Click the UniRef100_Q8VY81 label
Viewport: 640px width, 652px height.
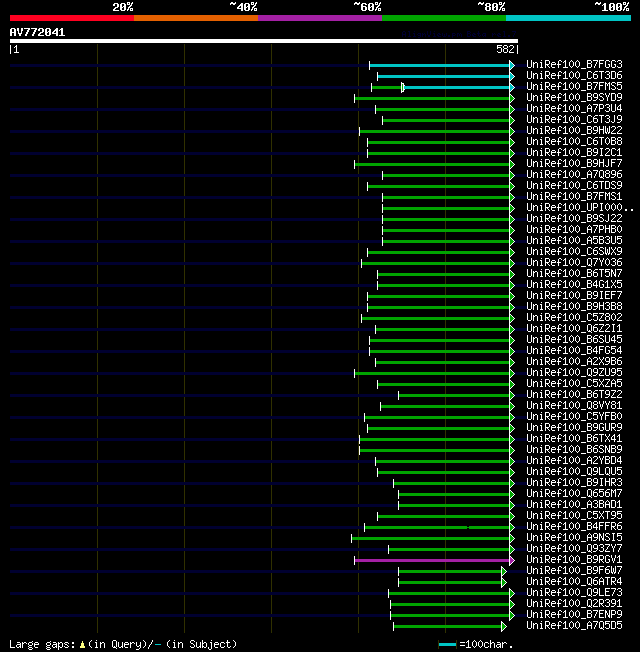574,406
